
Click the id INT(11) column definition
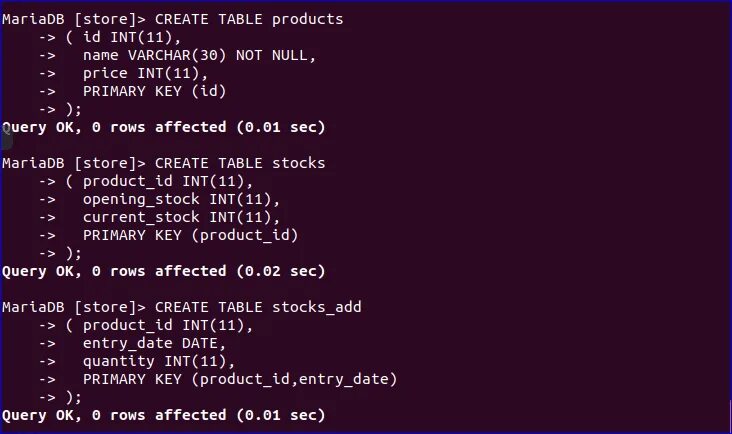pos(131,38)
